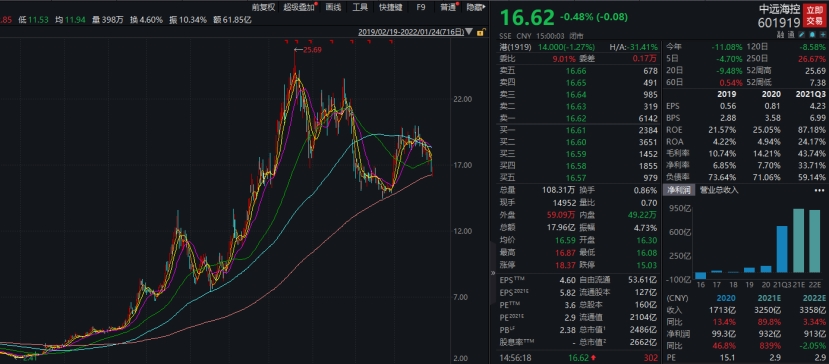Click the 52周低 value 7.38

[817, 82]
